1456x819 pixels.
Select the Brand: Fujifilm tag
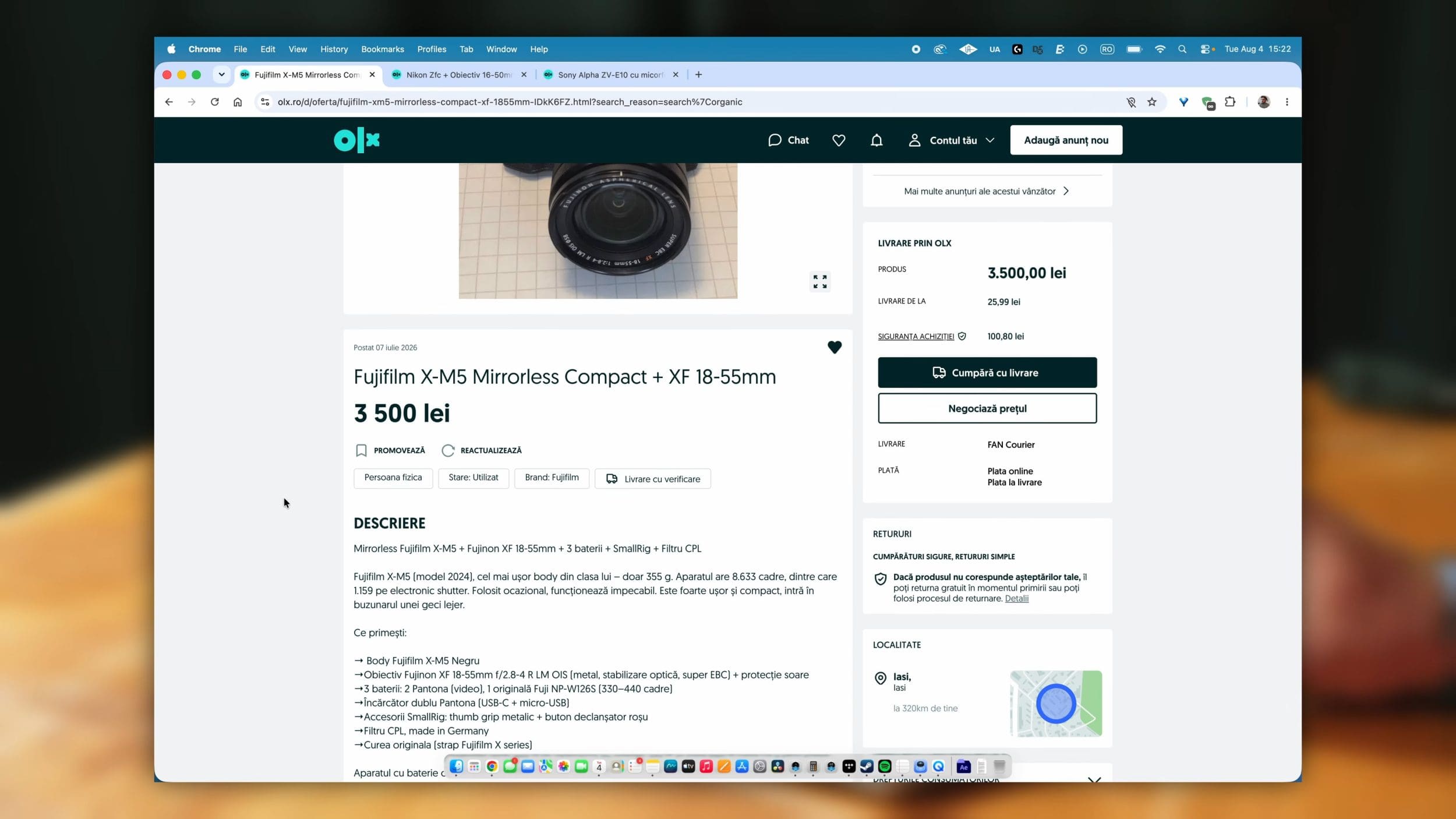(x=552, y=478)
